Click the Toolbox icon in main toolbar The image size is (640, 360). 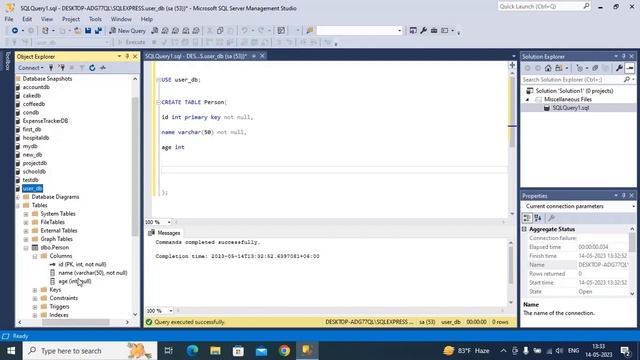pos(434,31)
